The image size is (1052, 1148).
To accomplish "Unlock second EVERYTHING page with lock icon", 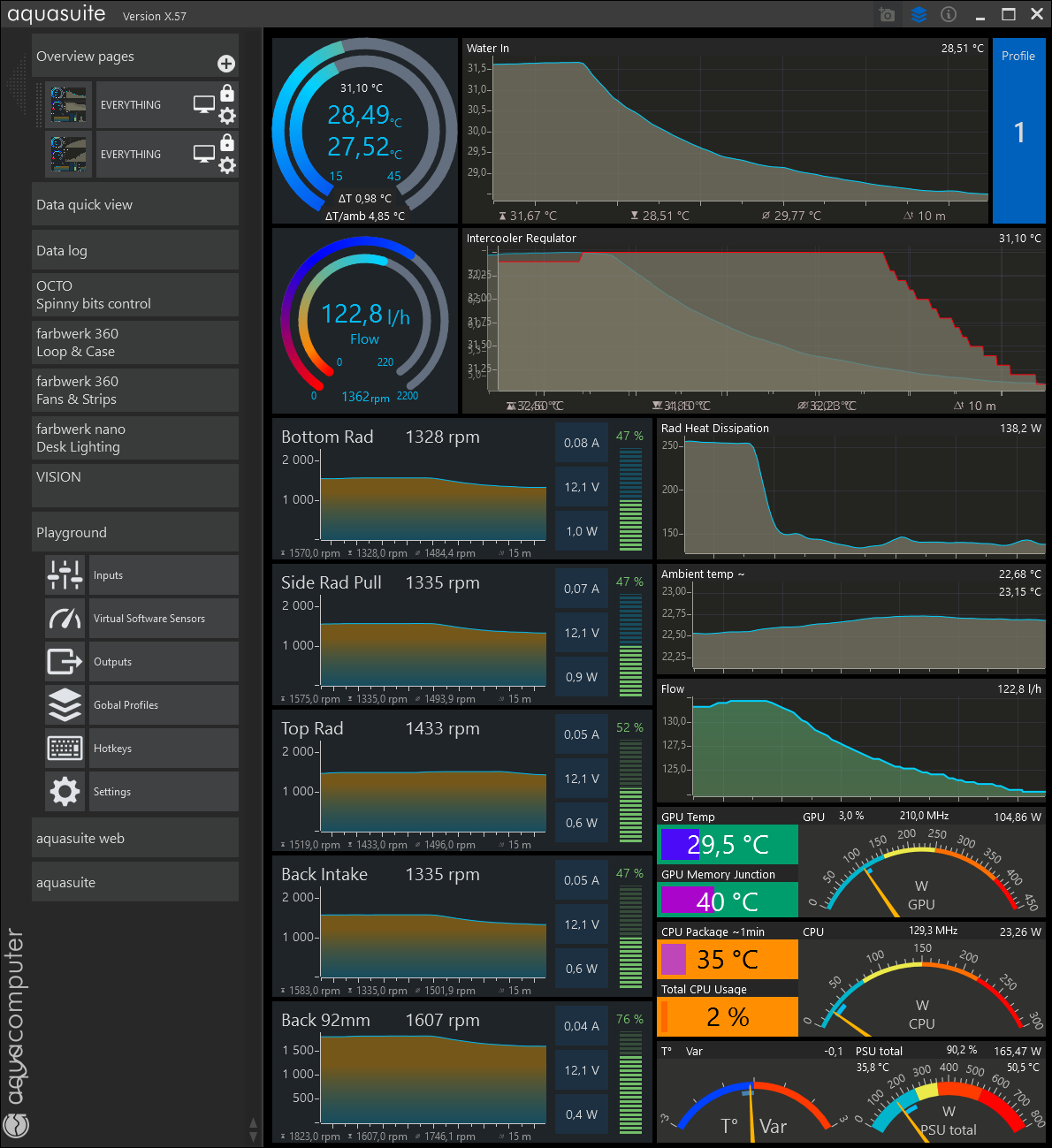I will [x=227, y=142].
